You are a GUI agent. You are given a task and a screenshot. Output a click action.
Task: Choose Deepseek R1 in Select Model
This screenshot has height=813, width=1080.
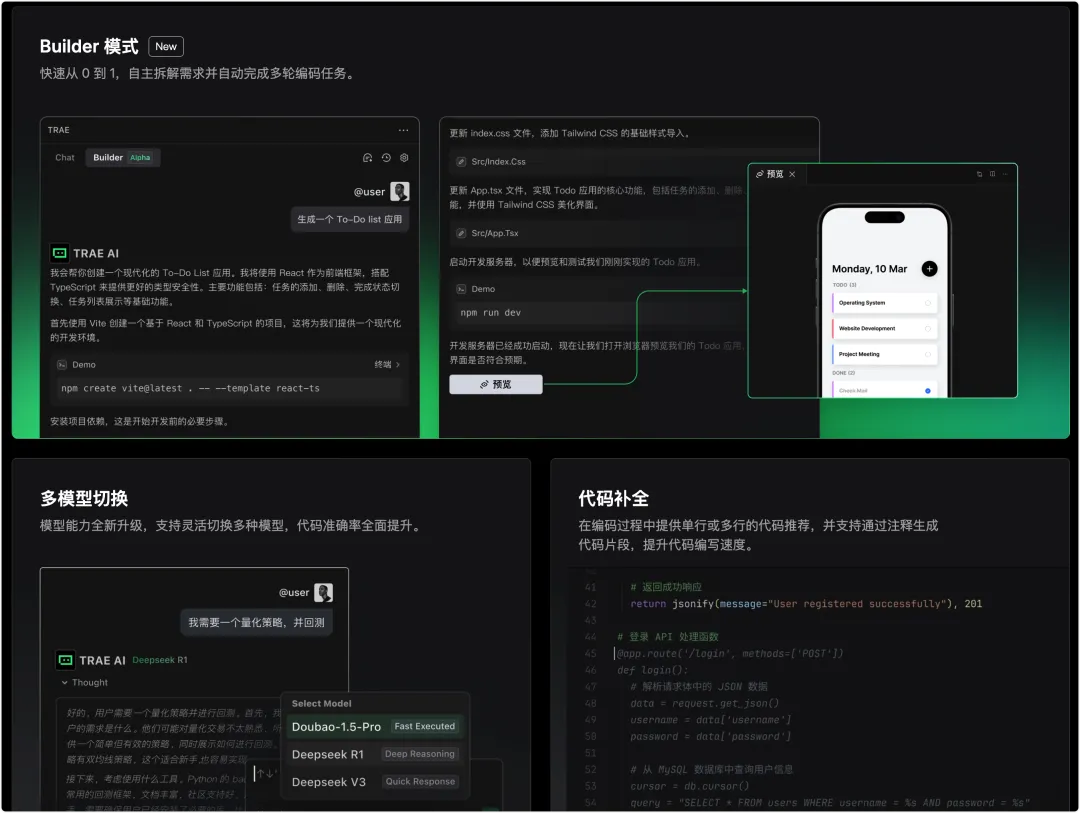tap(375, 754)
